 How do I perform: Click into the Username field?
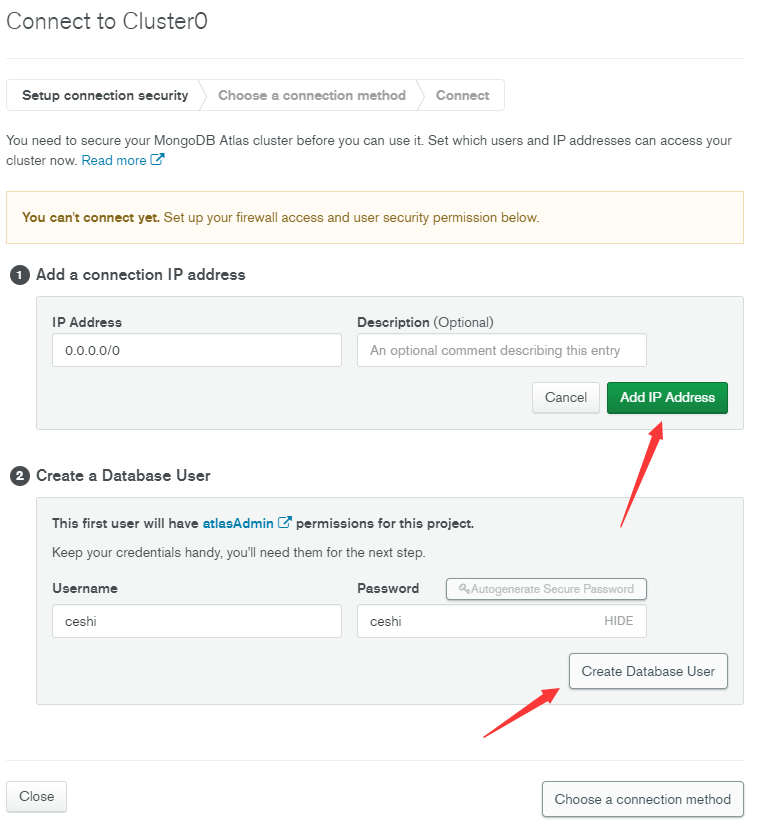[x=197, y=621]
